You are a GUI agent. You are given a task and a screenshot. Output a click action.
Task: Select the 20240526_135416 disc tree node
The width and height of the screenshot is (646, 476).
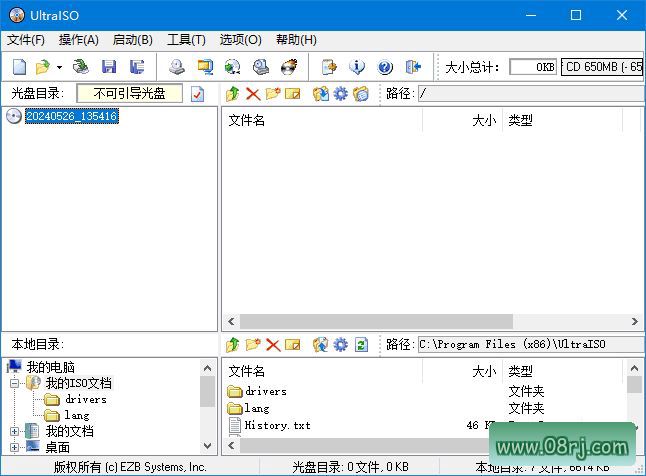pyautogui.click(x=72, y=116)
